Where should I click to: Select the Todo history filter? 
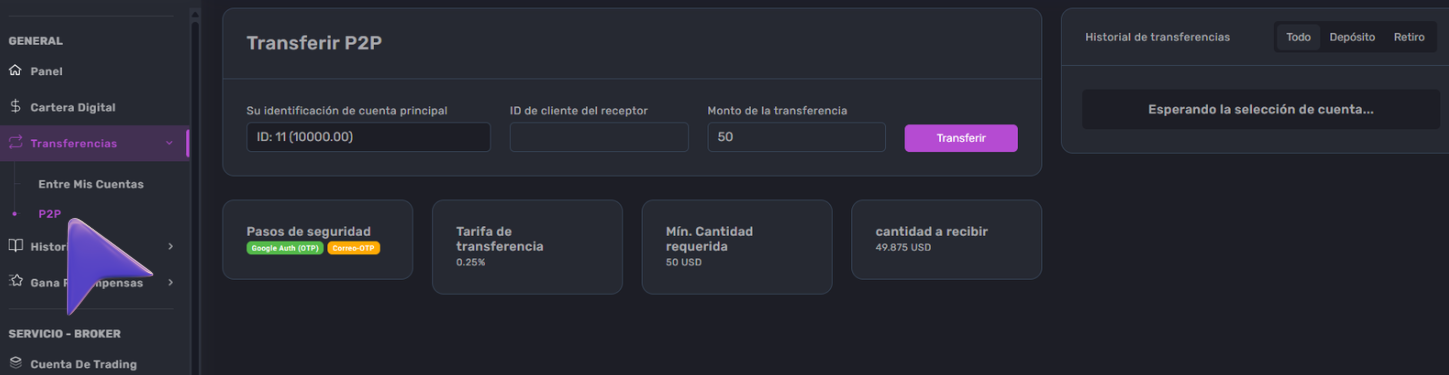tap(1298, 37)
